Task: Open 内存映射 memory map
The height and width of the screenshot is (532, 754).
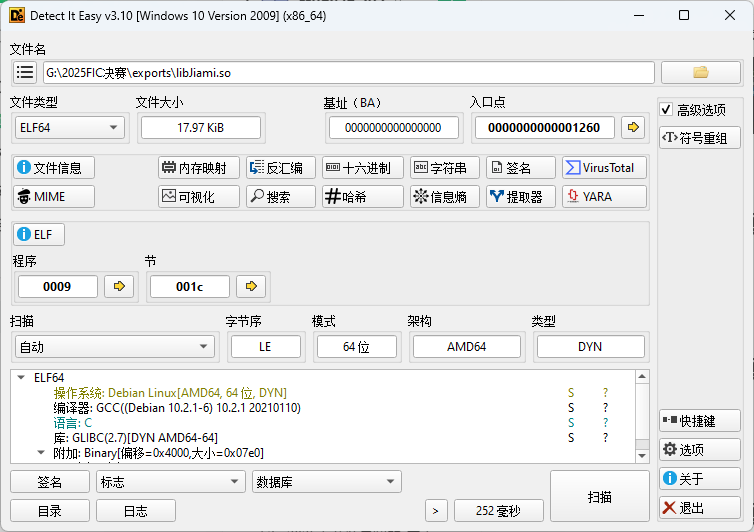Action: click(x=199, y=168)
